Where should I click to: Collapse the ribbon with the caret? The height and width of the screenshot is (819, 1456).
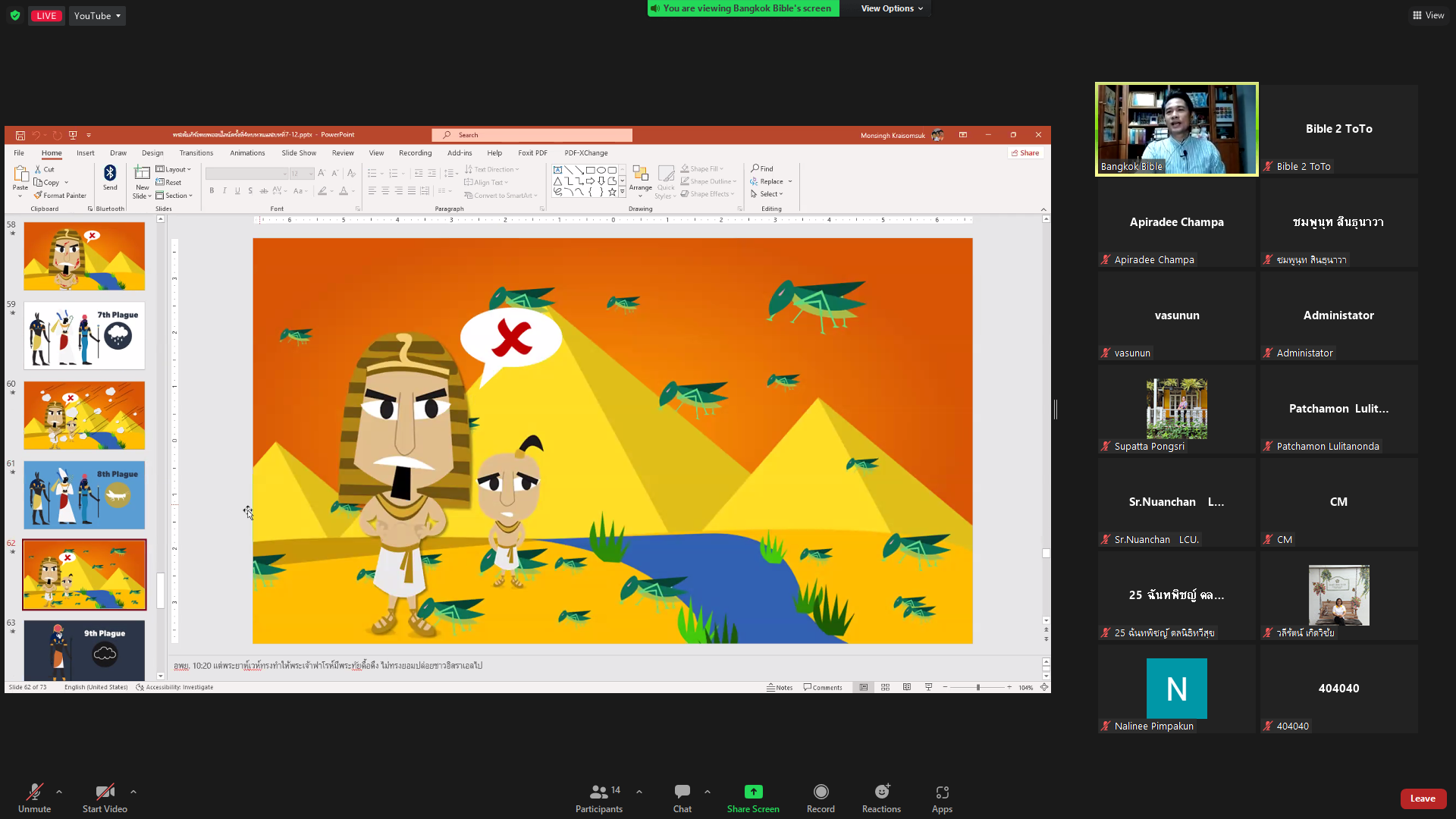click(x=1043, y=209)
